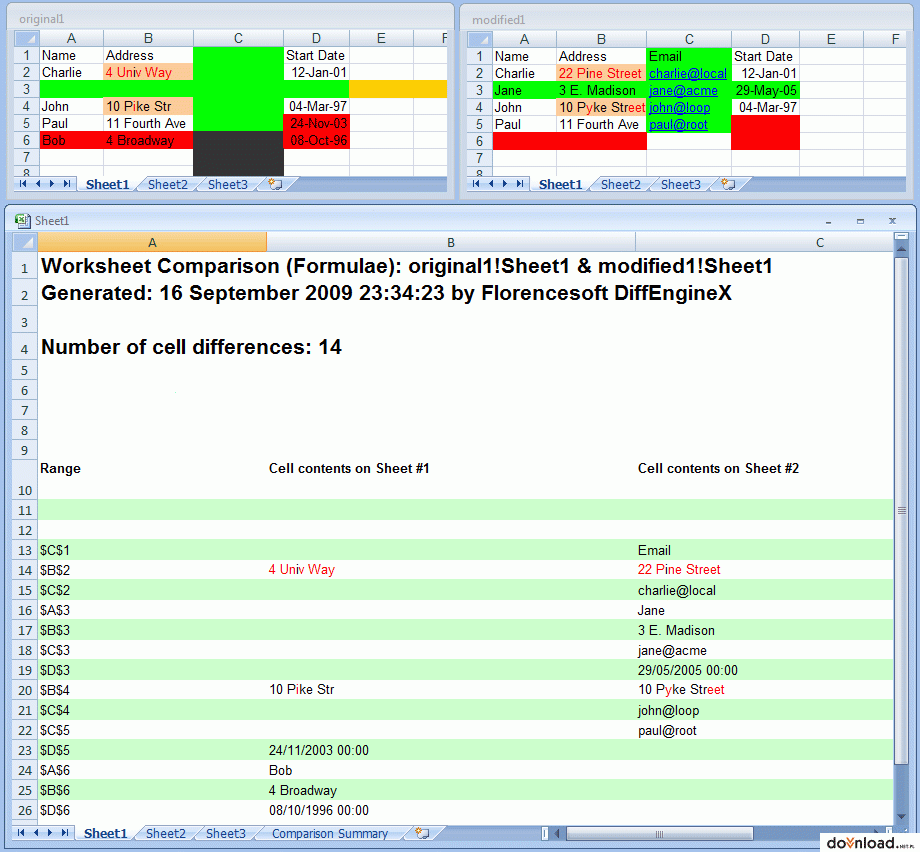Screen dimensions: 920x852
Task: Click next sheet arrow in comparison window
Action: coord(50,833)
